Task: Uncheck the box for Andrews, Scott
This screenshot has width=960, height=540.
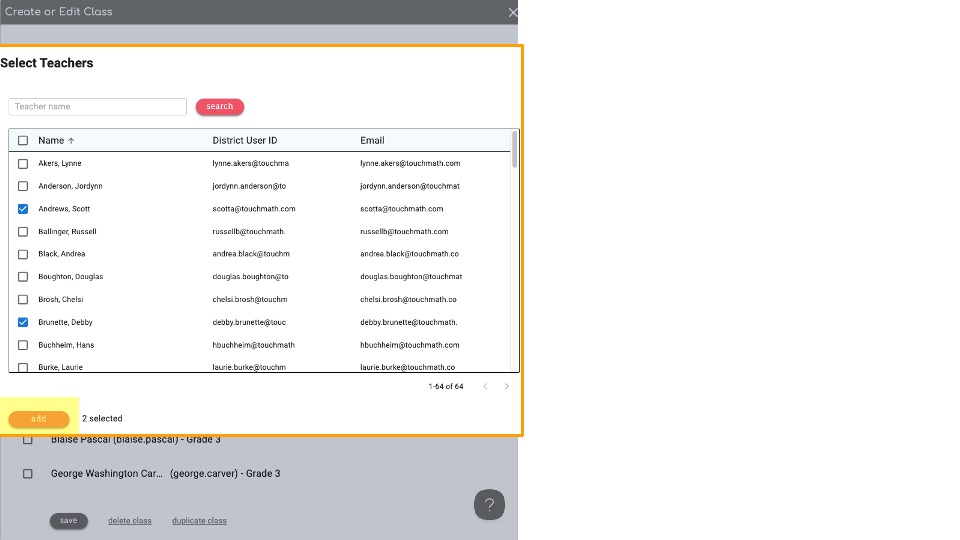Action: click(x=23, y=209)
